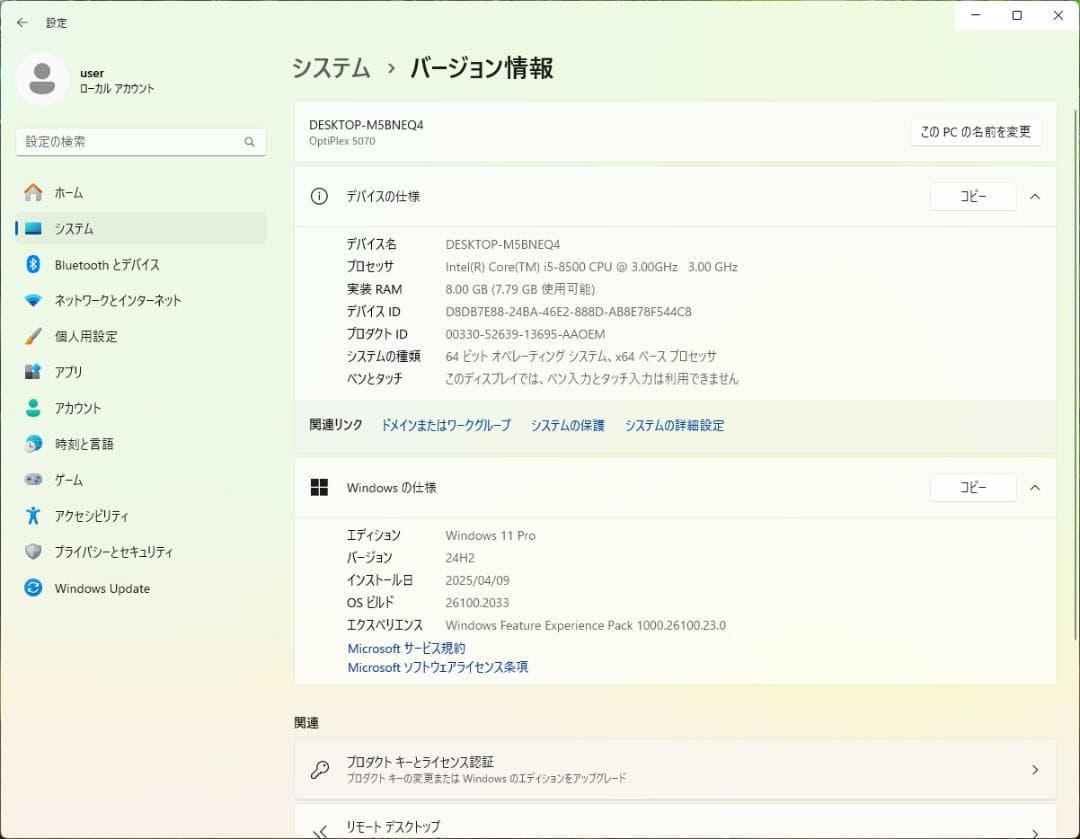Open プライバシーとセキュリティ in the sidebar
Viewport: 1080px width, 839px height.
coord(141,552)
